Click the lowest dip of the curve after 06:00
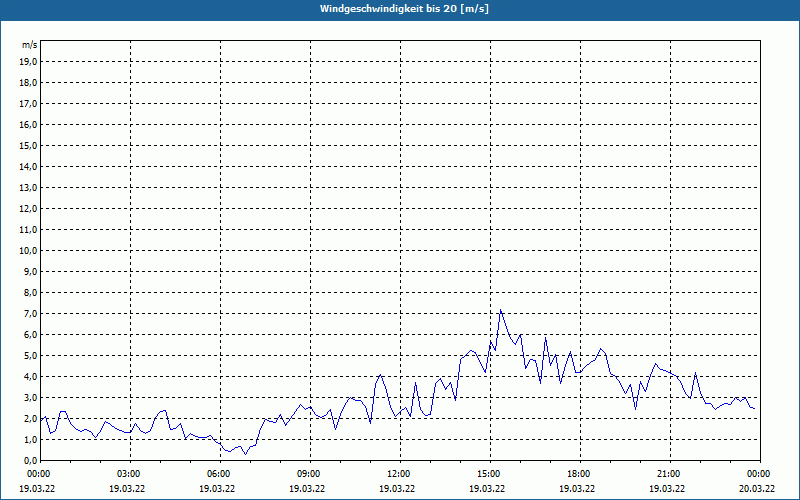This screenshot has width=800, height=500. tap(245, 454)
